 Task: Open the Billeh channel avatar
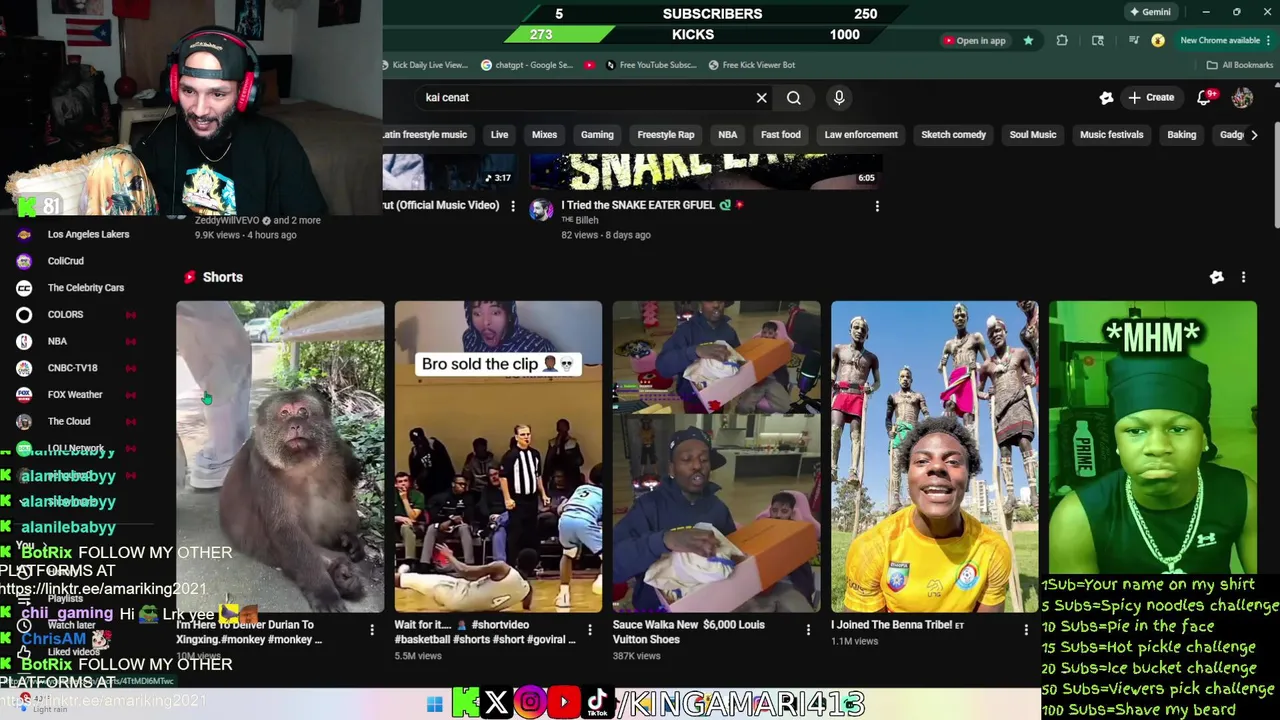click(x=541, y=209)
